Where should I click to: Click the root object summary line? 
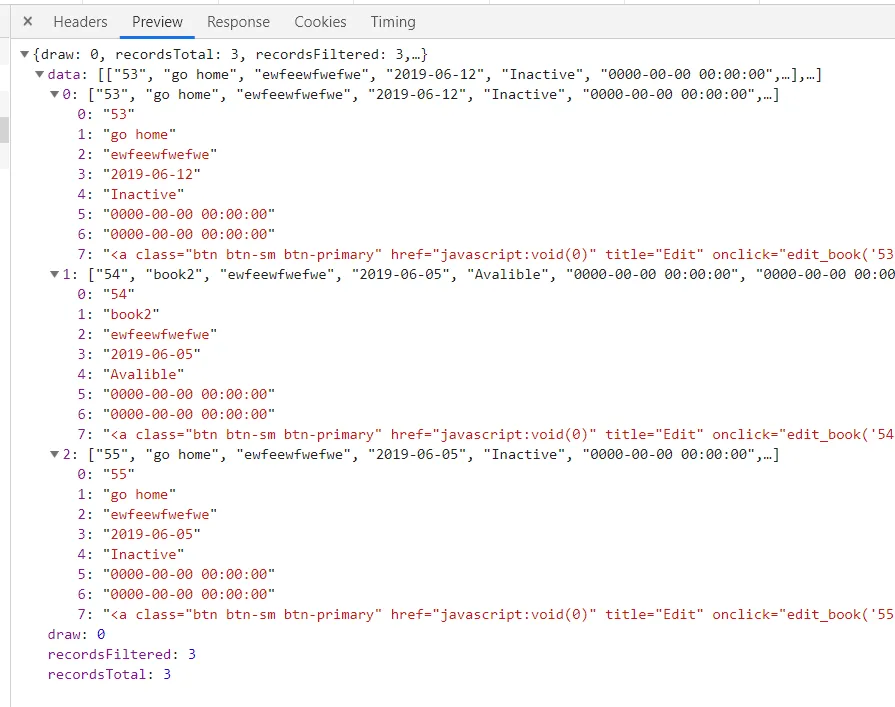pyautogui.click(x=231, y=54)
